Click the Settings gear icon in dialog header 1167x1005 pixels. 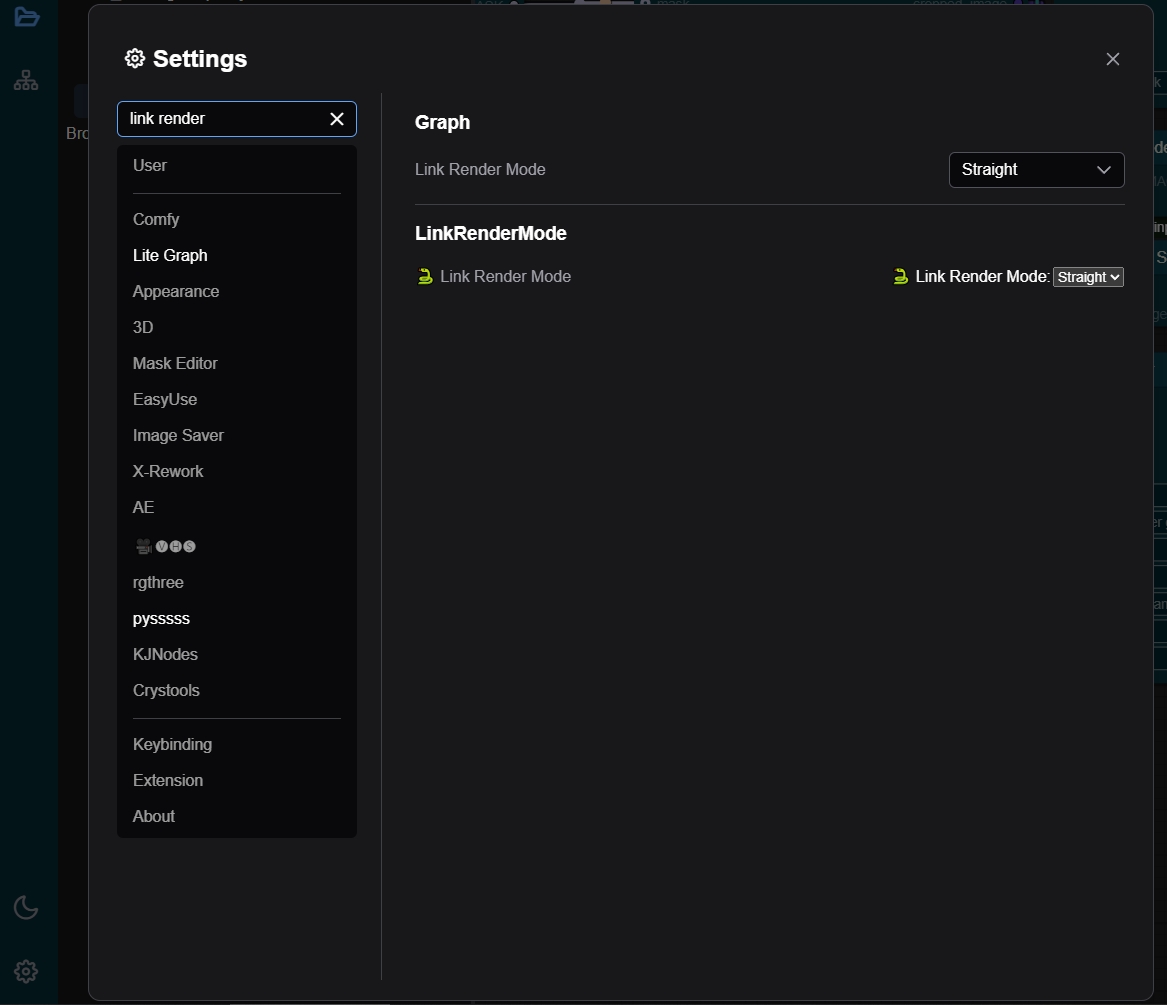pyautogui.click(x=135, y=58)
